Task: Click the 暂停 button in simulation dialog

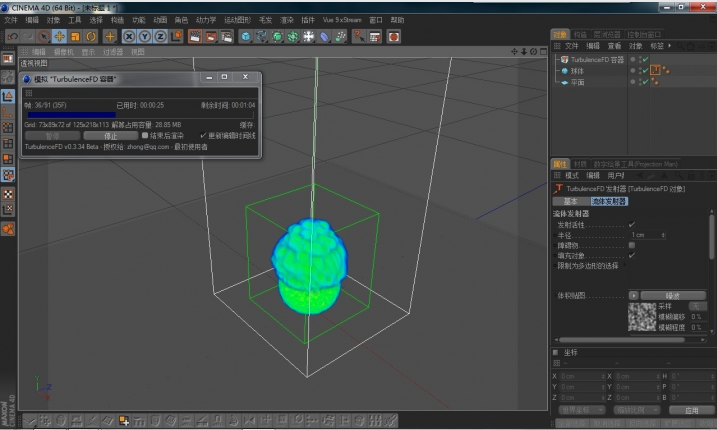Action: click(52, 136)
